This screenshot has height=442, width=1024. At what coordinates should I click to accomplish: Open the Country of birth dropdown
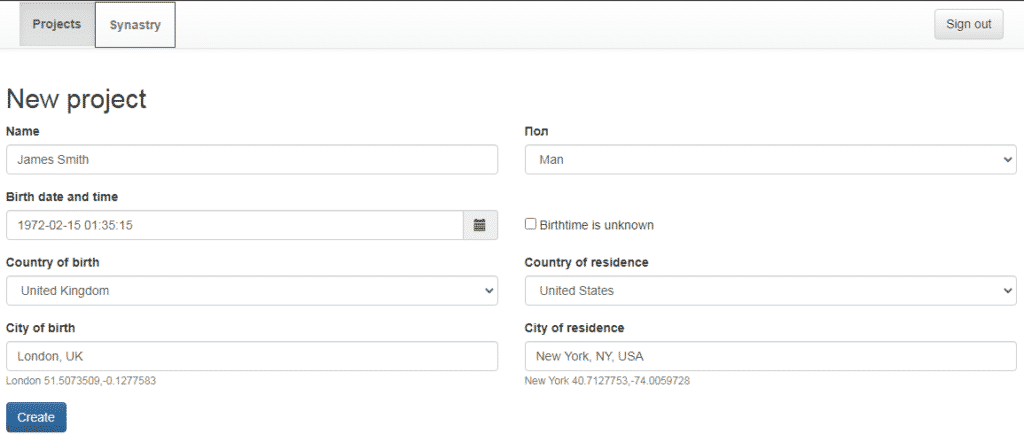coord(251,291)
